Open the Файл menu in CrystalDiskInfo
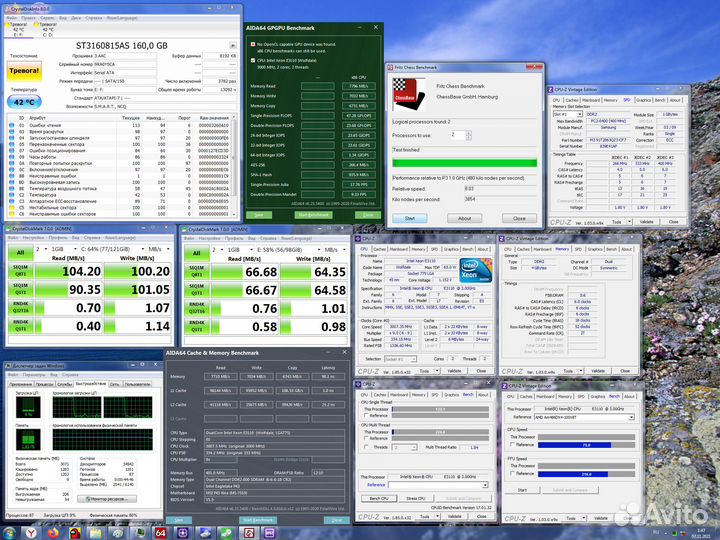Image resolution: width=720 pixels, height=540 pixels. (x=11, y=18)
